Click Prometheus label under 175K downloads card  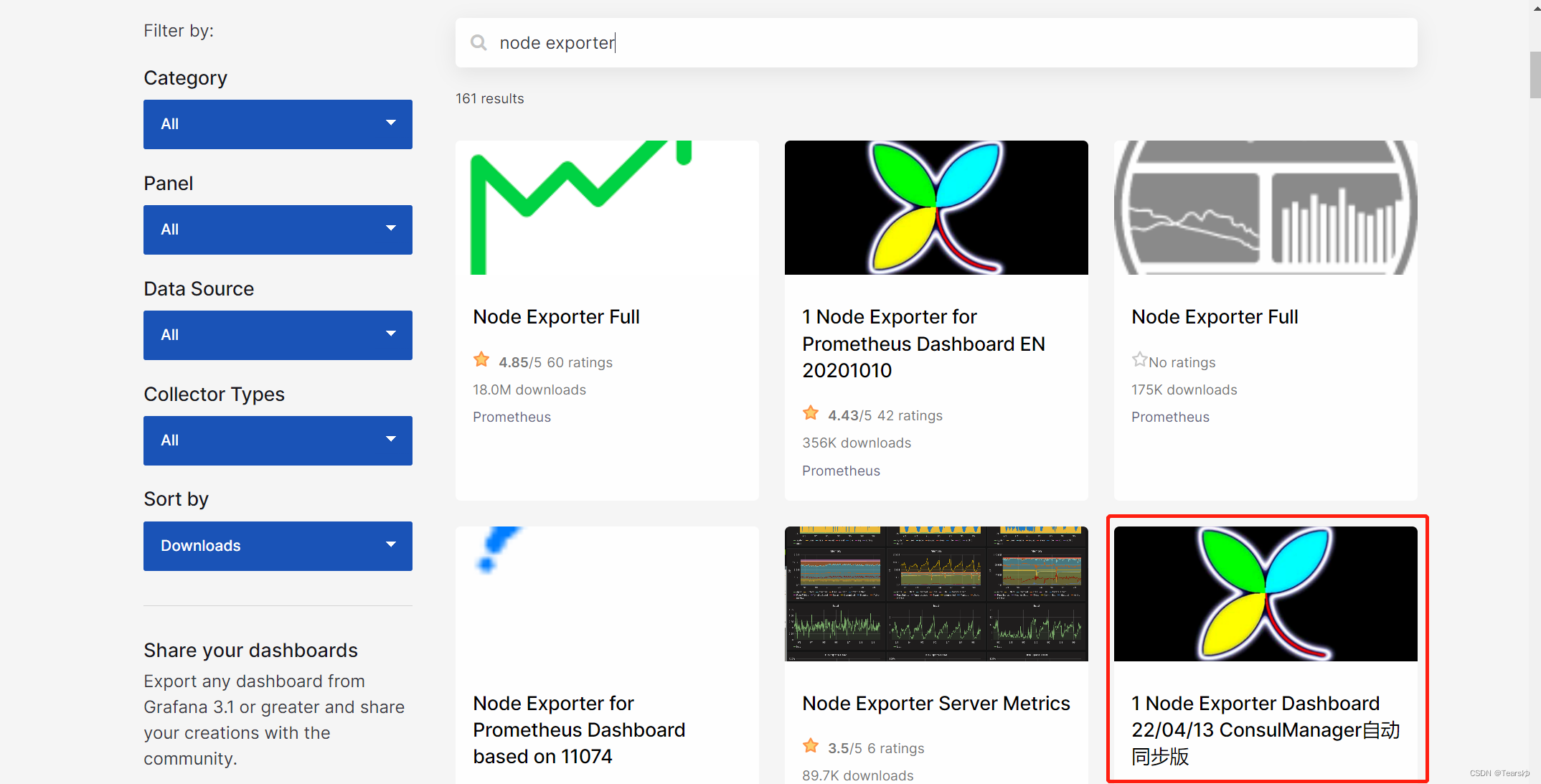(x=1170, y=417)
